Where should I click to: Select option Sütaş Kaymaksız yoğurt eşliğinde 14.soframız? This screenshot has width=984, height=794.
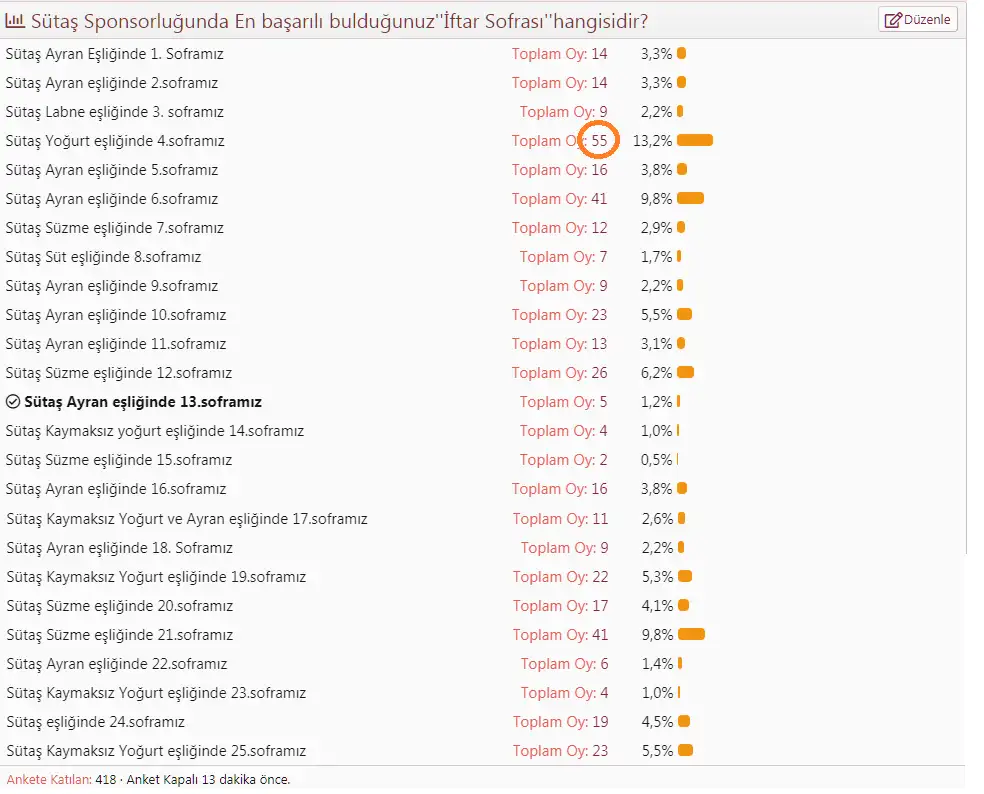(x=154, y=431)
